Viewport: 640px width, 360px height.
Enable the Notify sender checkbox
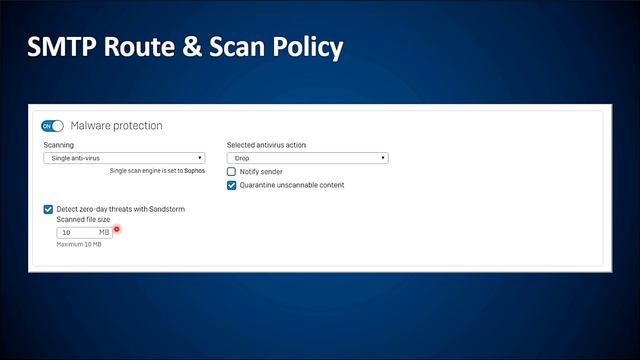[x=231, y=171]
